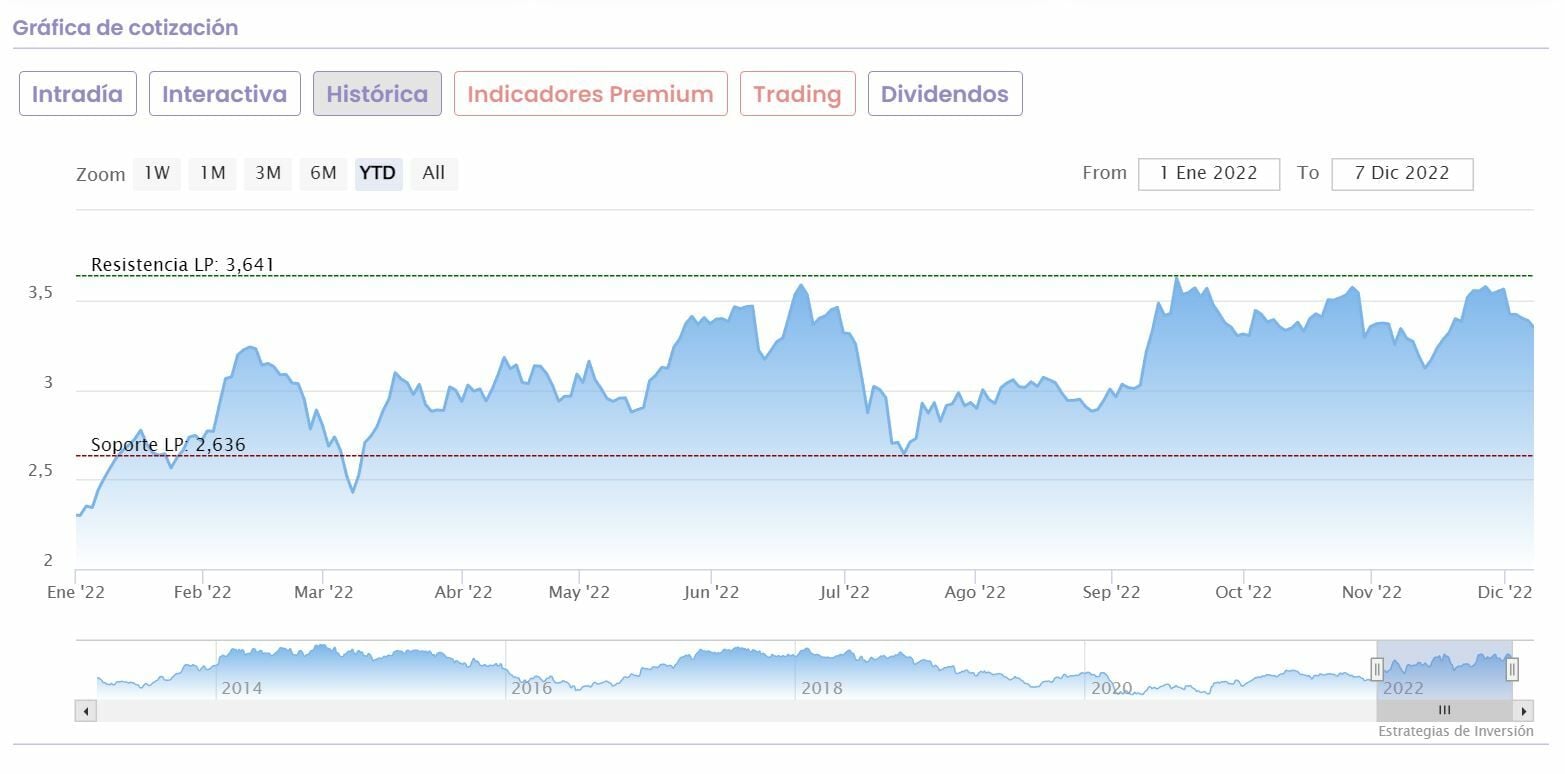Activate the YTD zoom button

(378, 173)
